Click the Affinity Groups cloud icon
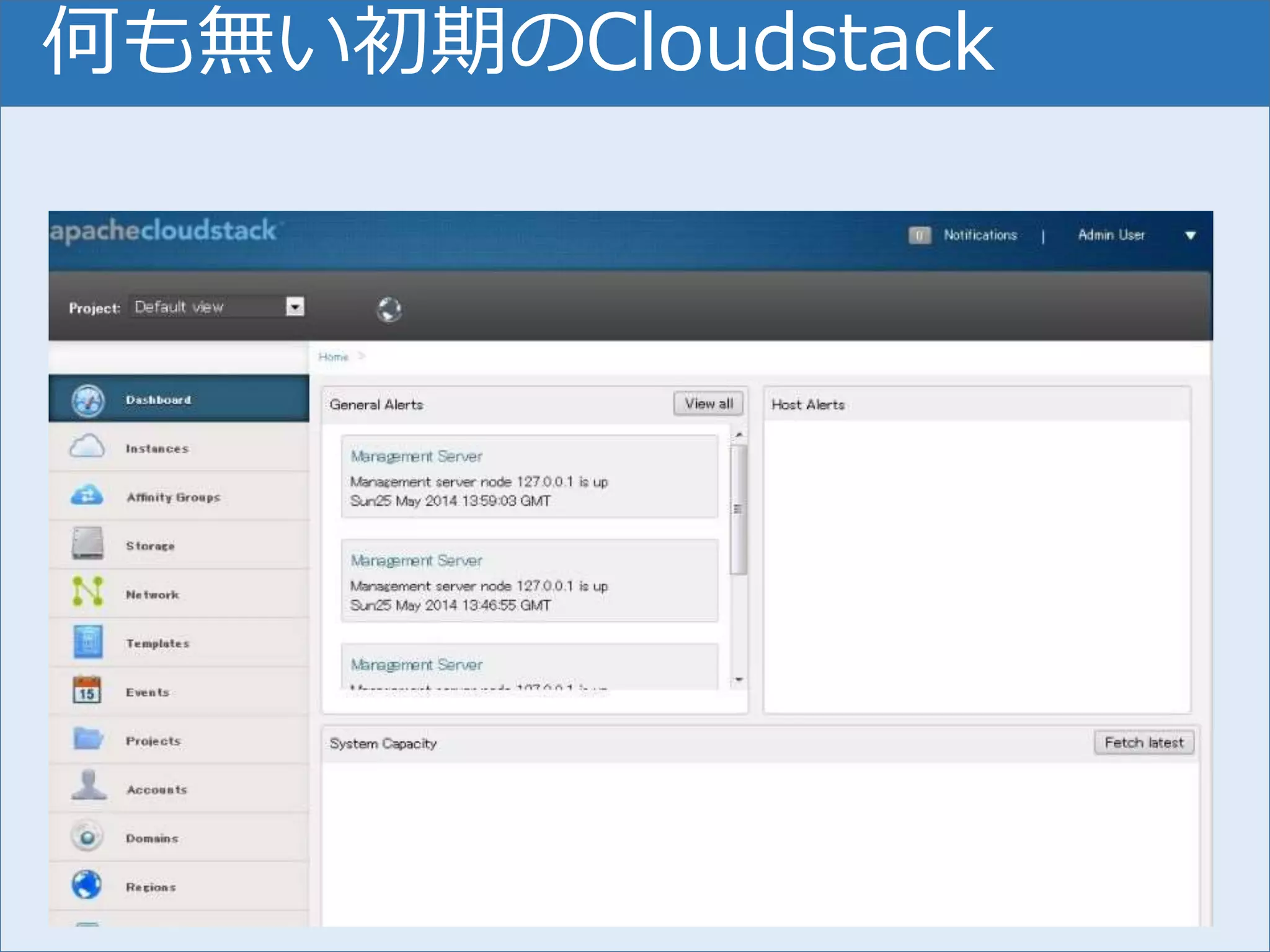1270x952 pixels. pos(87,495)
